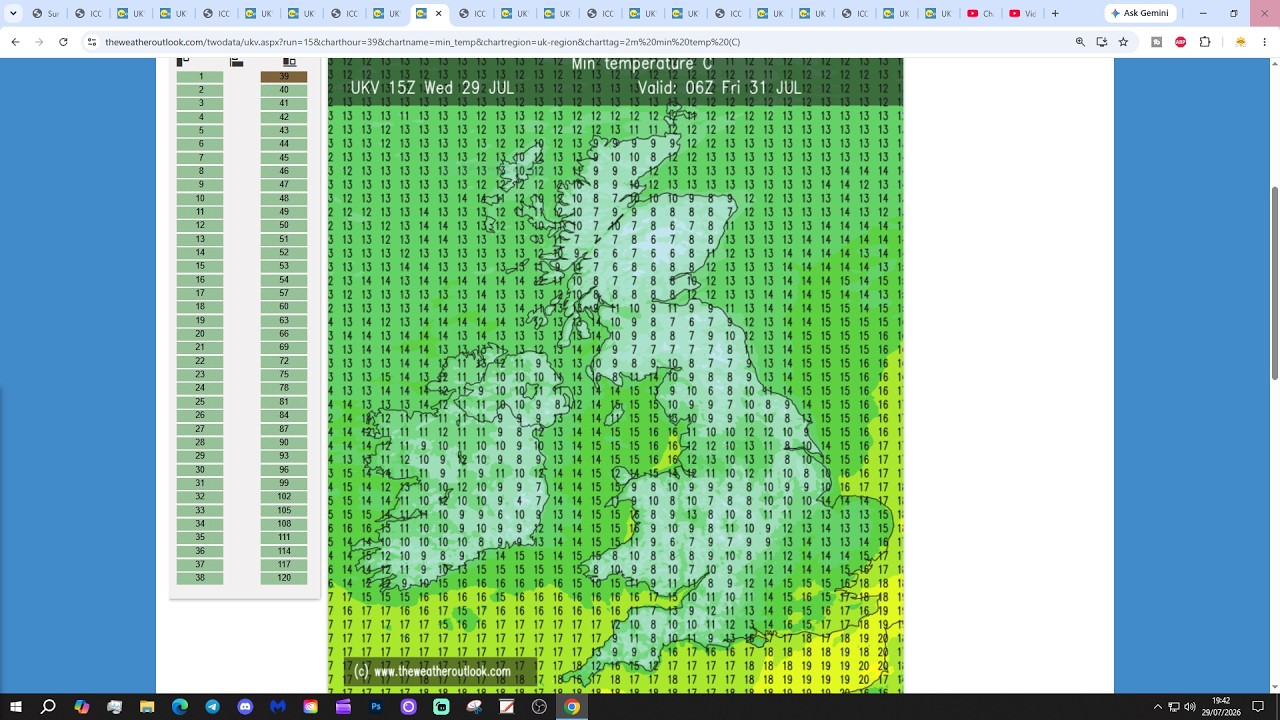
Task: Select forecast hour 24
Action: 200,388
